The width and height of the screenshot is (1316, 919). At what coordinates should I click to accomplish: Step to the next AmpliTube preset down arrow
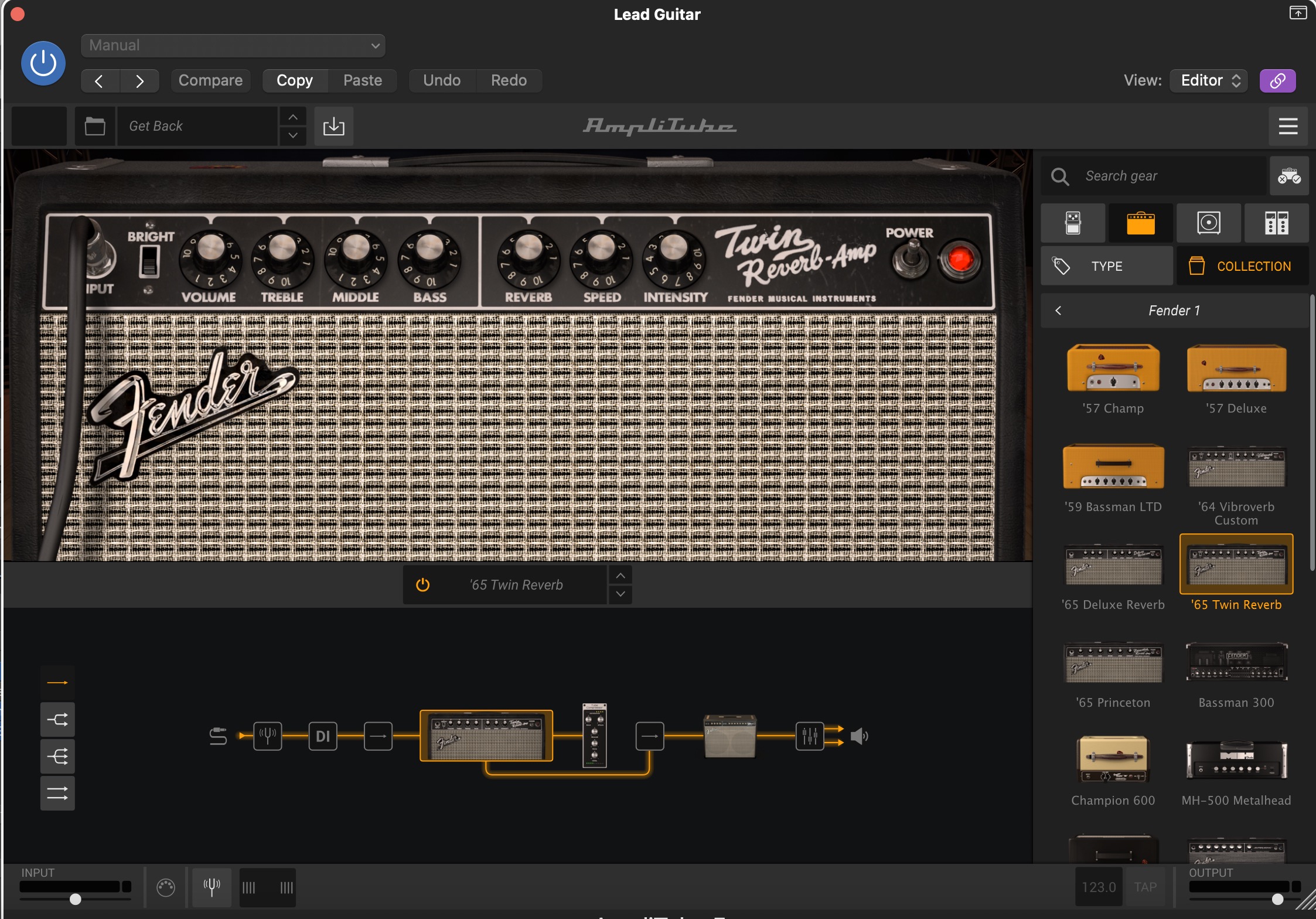[x=293, y=135]
